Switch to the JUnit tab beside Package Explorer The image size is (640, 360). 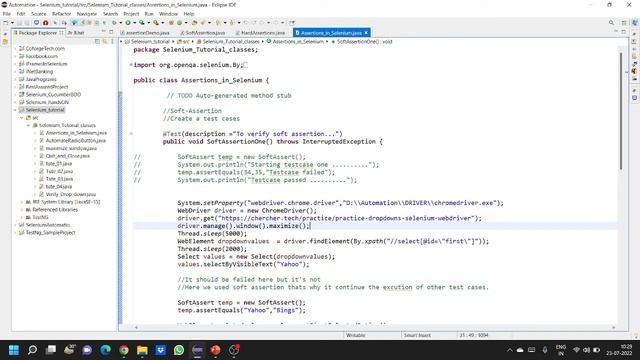point(77,33)
